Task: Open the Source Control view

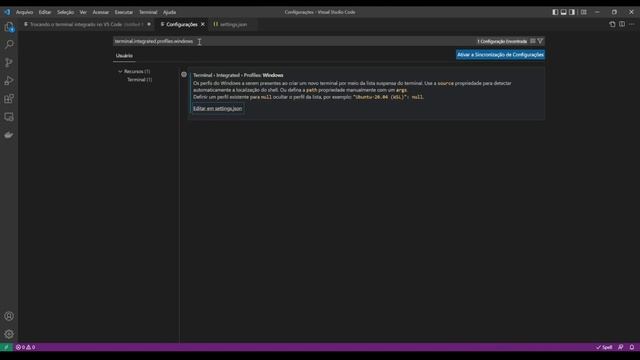Action: (x=9, y=62)
